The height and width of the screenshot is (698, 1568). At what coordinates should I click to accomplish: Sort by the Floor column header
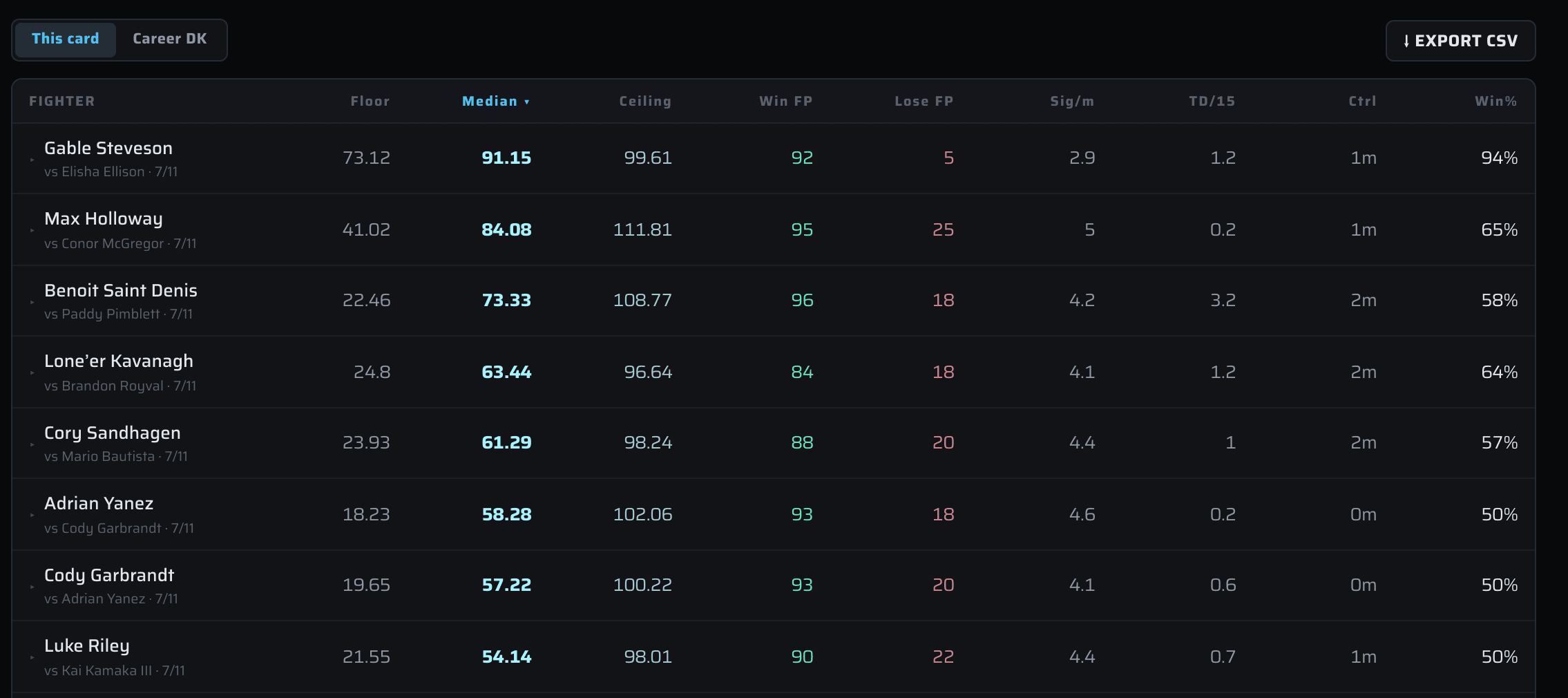click(x=370, y=101)
